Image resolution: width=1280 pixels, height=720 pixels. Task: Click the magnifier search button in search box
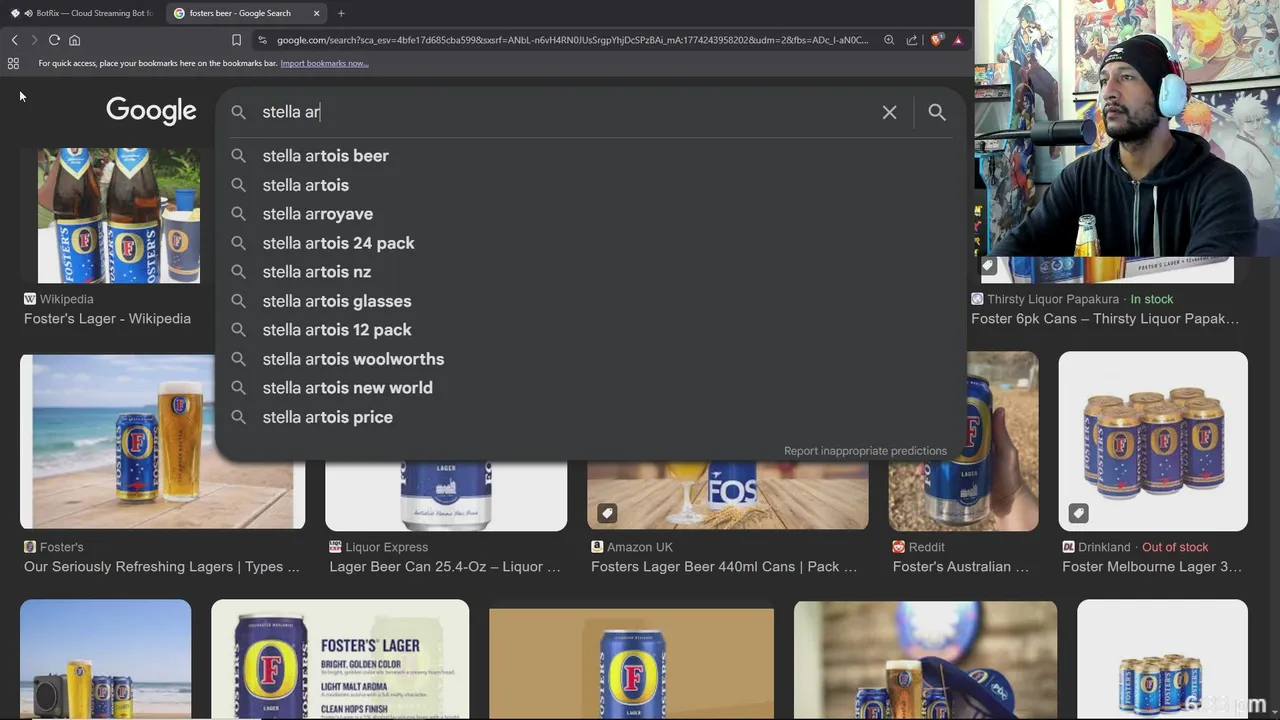tap(937, 112)
